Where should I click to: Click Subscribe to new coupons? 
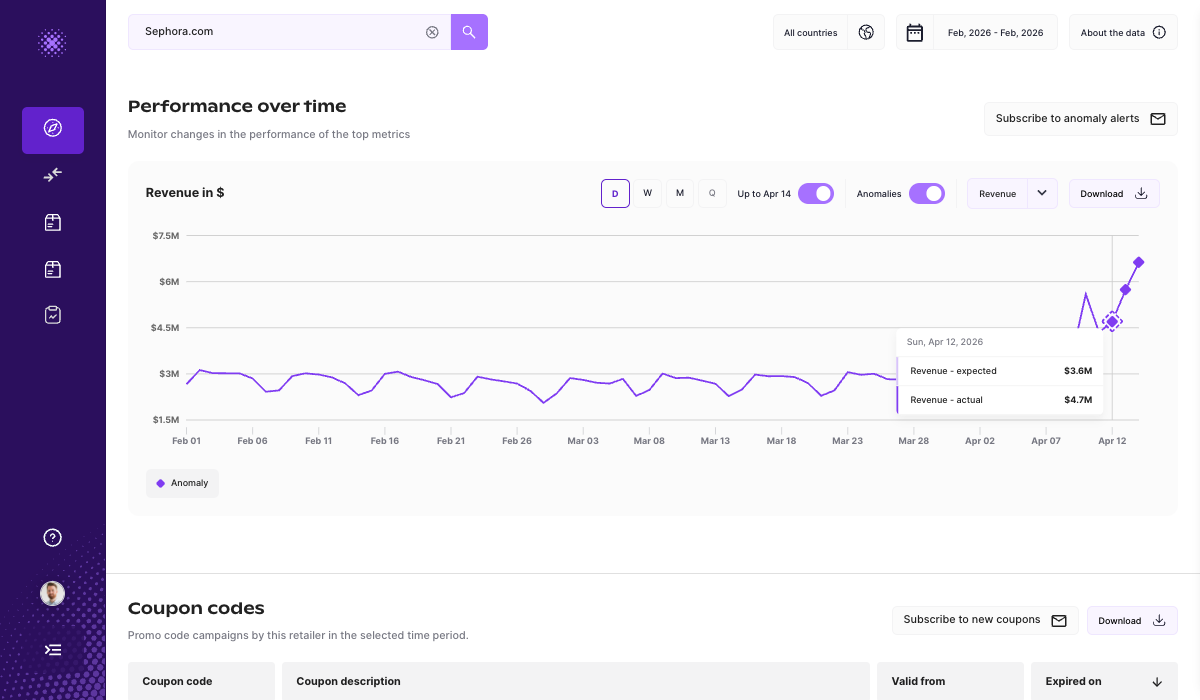point(984,620)
